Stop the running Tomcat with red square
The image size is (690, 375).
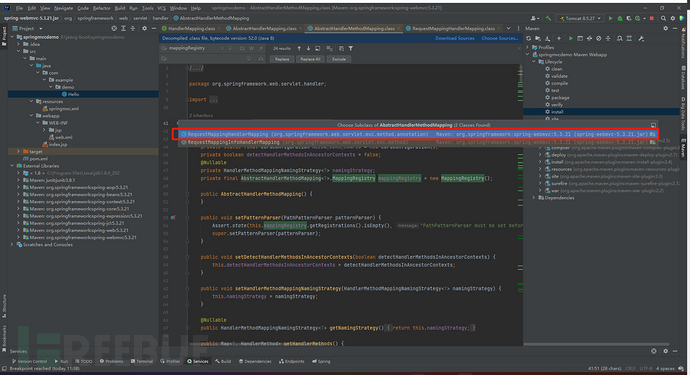click(x=652, y=18)
